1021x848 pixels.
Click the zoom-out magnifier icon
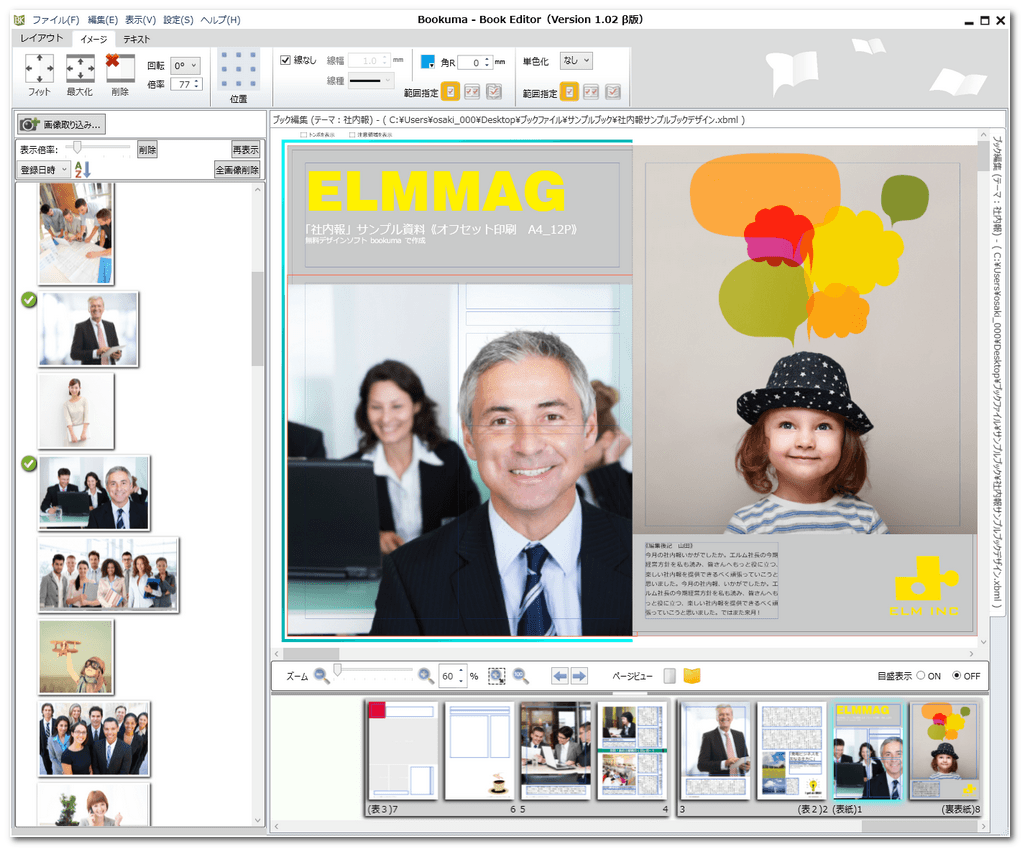point(321,676)
